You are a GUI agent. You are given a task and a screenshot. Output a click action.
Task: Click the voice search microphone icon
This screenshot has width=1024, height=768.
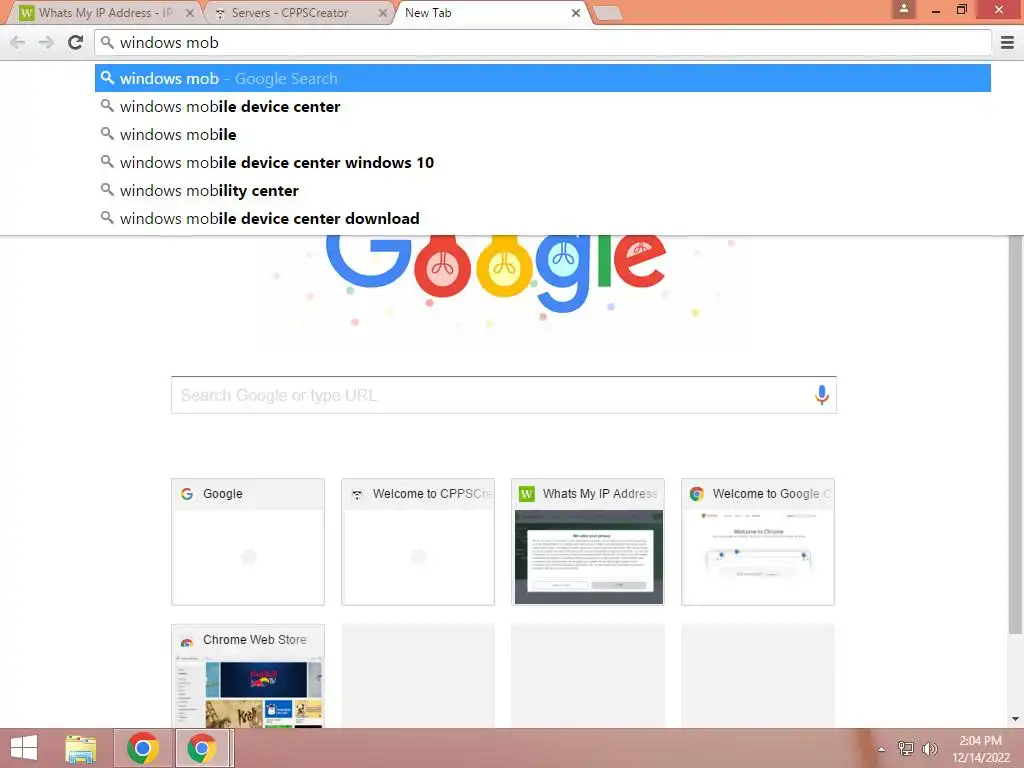[822, 394]
